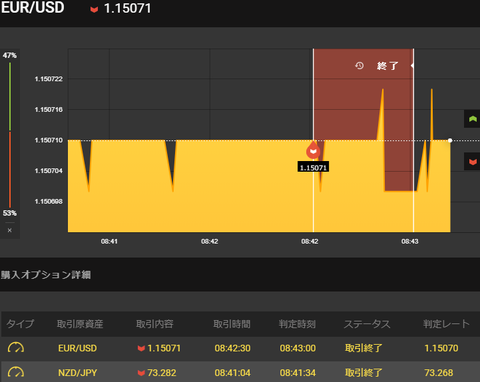Screen dimensions: 480x382
Task: Click the expiry time 08:41:34
Action: (x=298, y=373)
